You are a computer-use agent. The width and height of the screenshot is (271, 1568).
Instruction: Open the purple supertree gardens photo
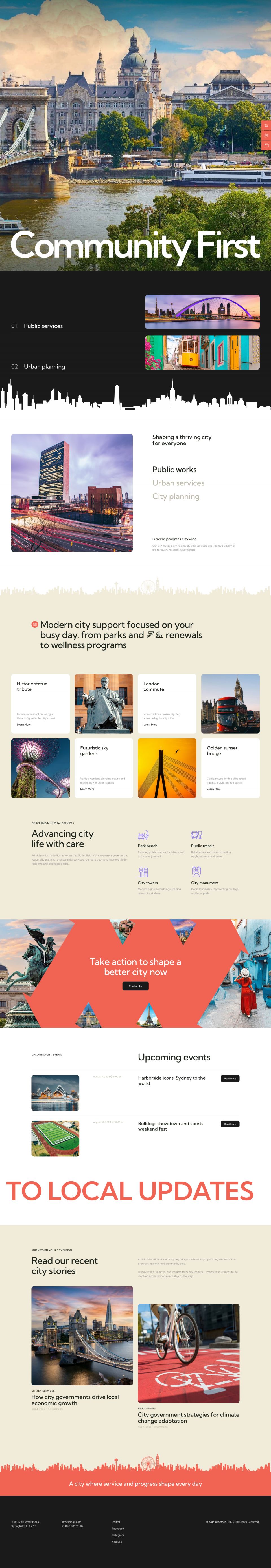pos(40,768)
